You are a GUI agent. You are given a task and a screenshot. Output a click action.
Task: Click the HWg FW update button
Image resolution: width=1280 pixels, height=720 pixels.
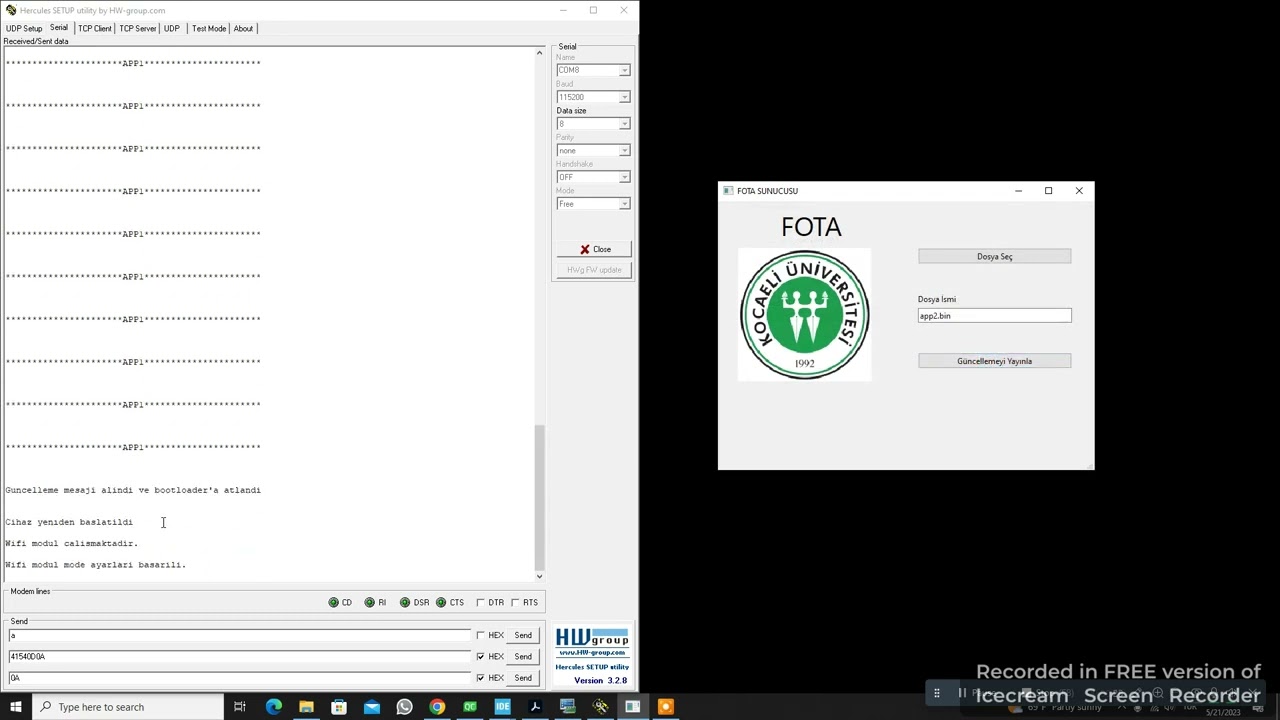[x=594, y=270]
